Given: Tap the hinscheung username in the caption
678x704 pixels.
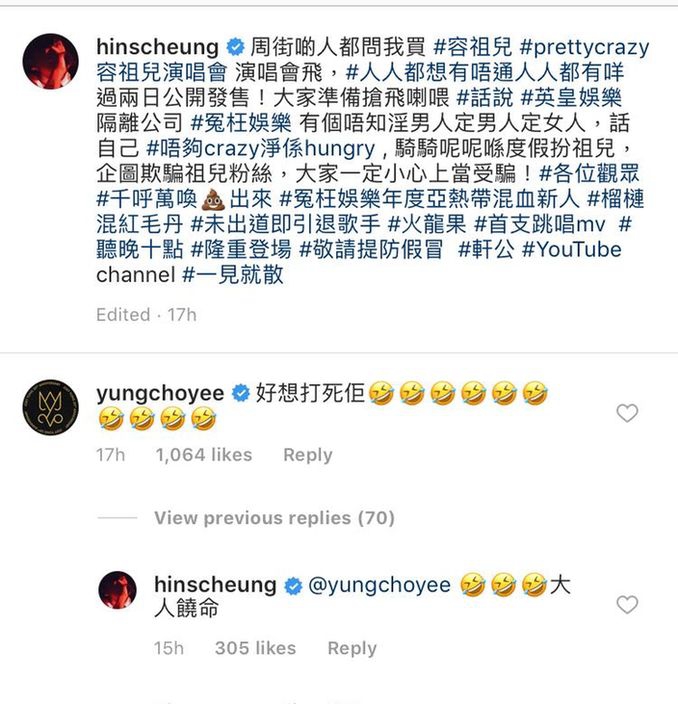Looking at the screenshot, I should click(x=158, y=47).
